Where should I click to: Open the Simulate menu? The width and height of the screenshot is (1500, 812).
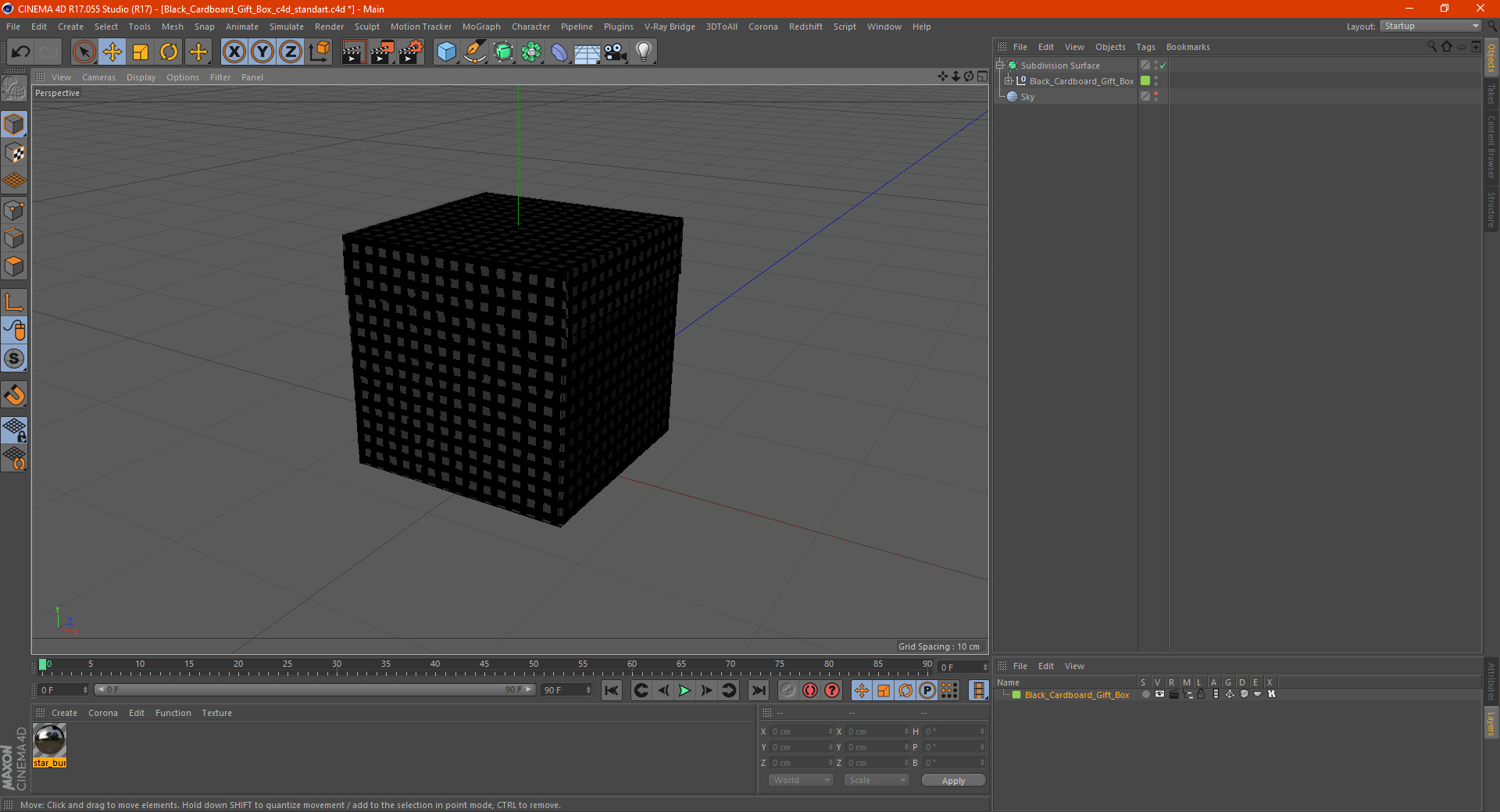pyautogui.click(x=287, y=27)
